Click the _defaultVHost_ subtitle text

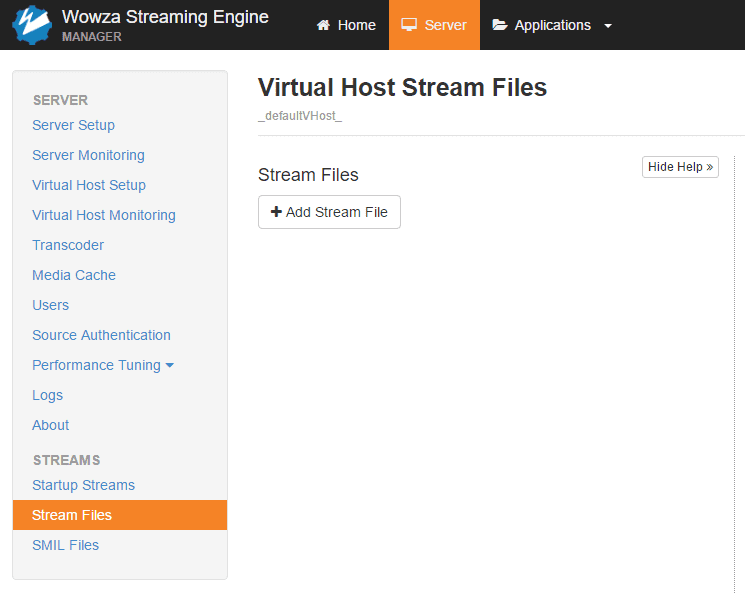[300, 116]
